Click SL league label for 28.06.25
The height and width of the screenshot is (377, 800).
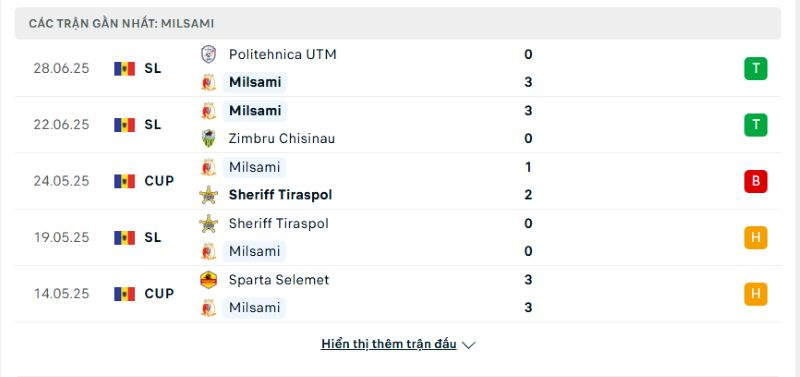(153, 69)
